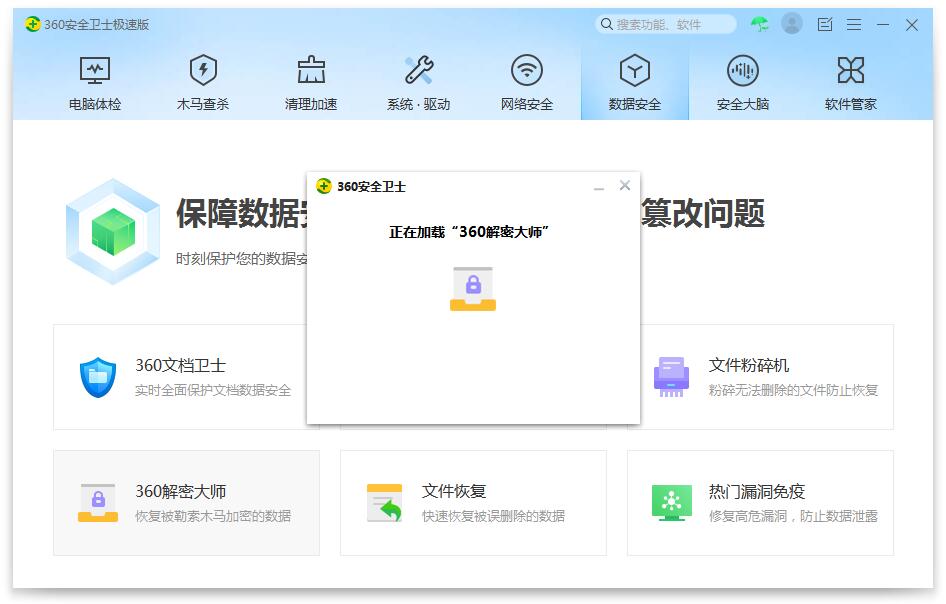Switch to the 软件管家 tab label
The image size is (946, 604).
click(851, 104)
